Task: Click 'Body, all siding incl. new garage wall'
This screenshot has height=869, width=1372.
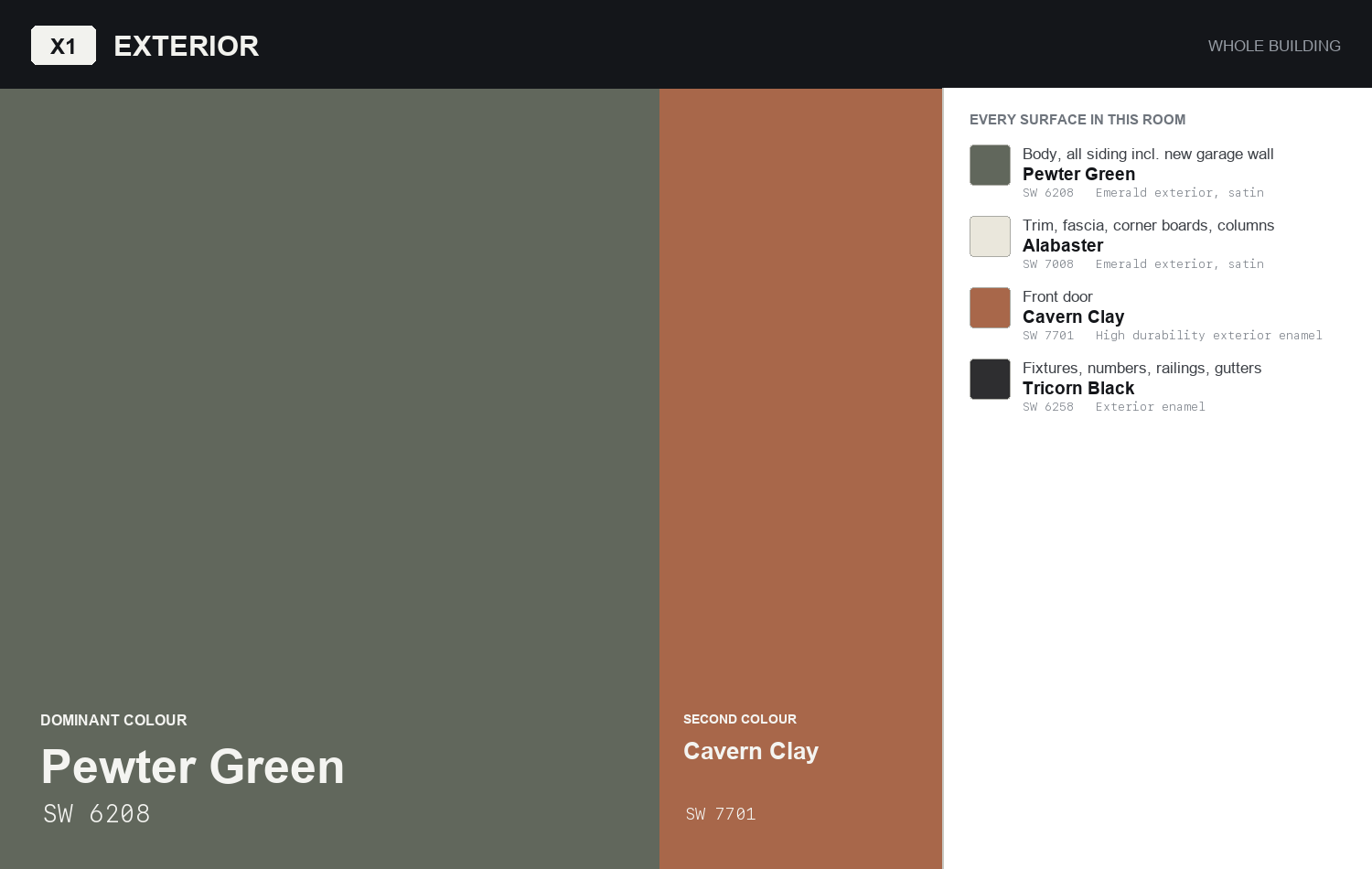Action: [1148, 154]
